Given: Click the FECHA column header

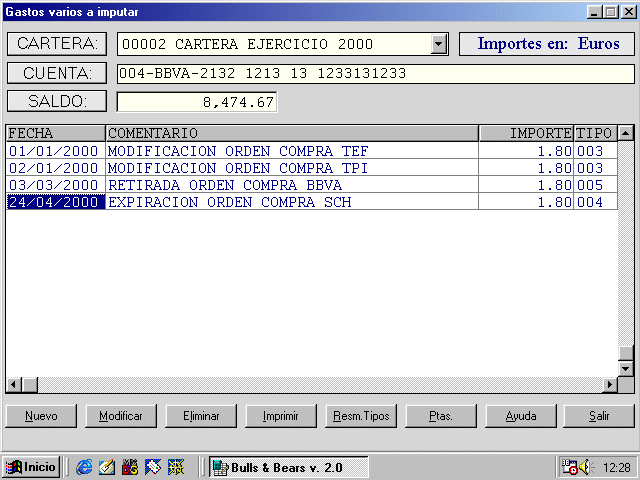Looking at the screenshot, I should [x=56, y=133].
